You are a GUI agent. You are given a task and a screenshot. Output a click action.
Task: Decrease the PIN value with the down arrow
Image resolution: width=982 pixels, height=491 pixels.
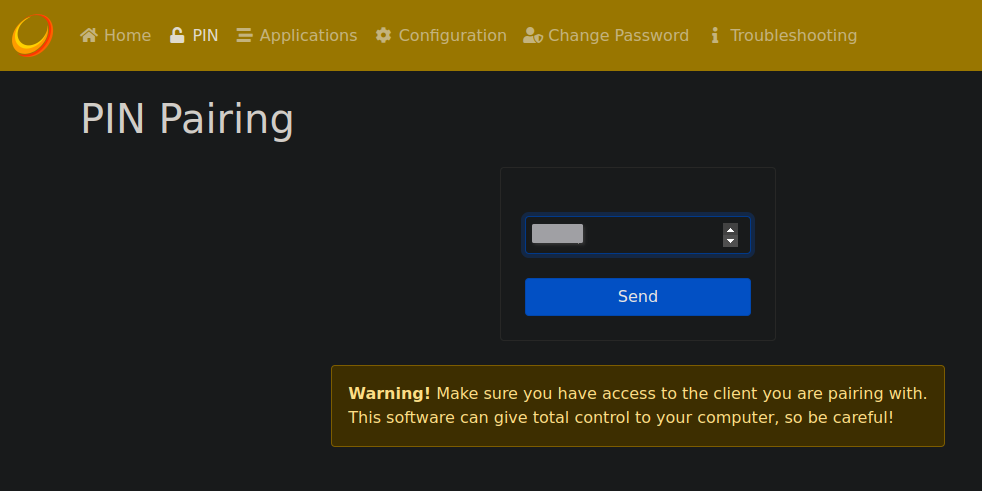coord(730,241)
